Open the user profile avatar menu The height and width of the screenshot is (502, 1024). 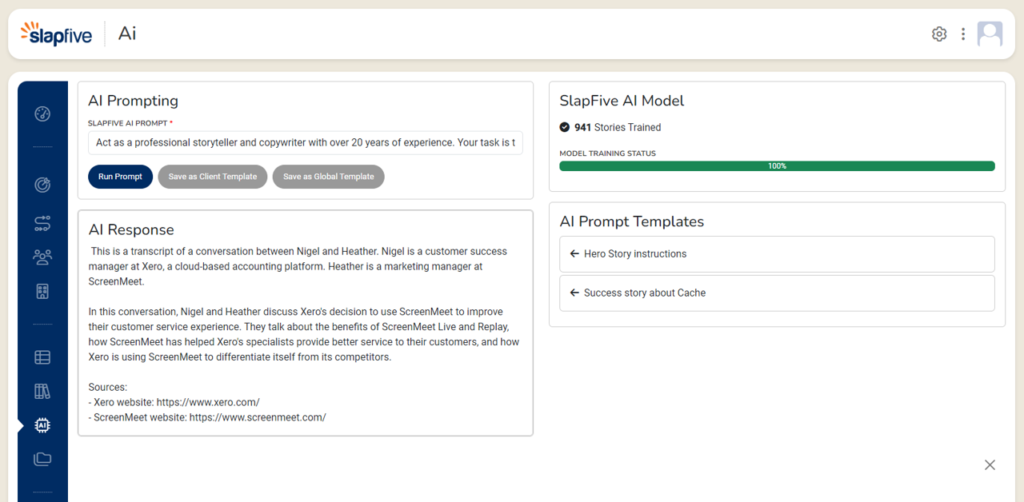coord(990,34)
